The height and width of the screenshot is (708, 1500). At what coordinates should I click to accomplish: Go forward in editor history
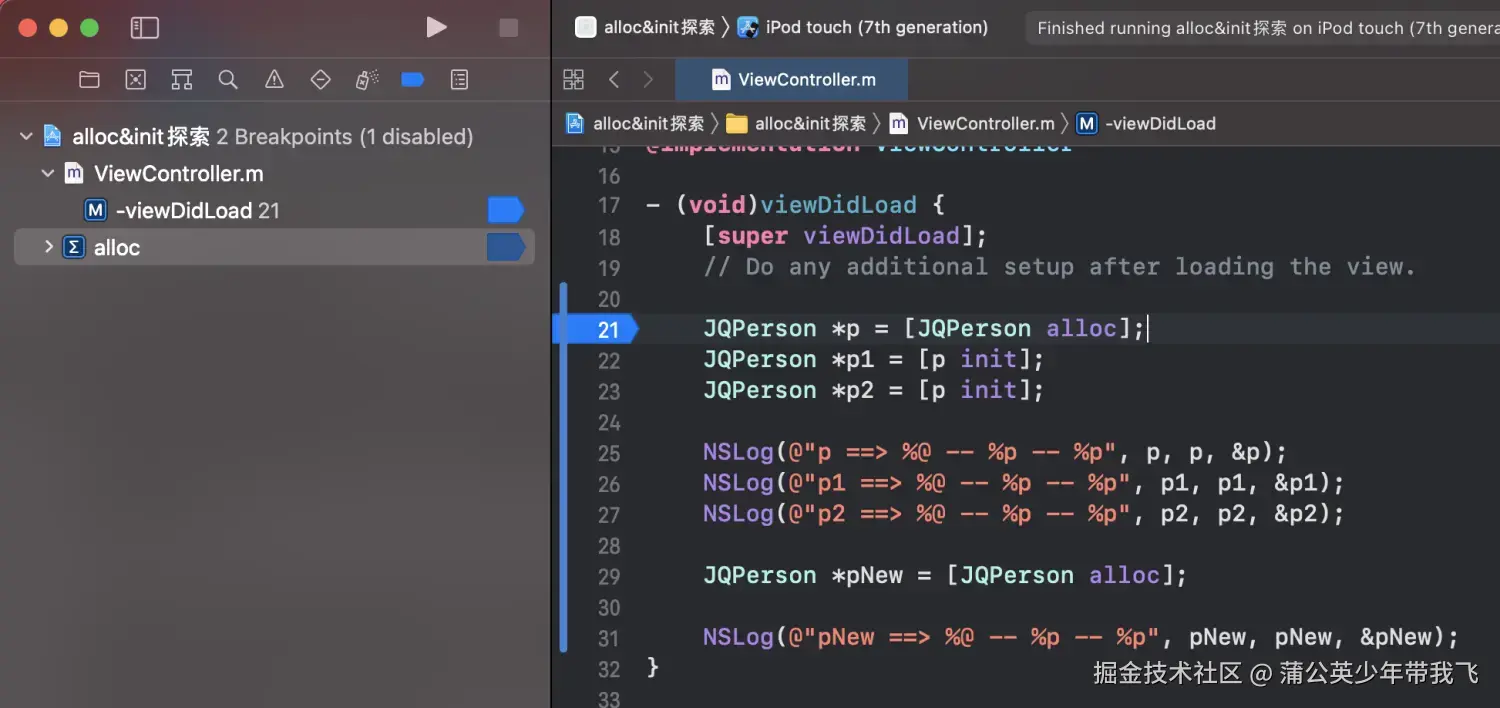(648, 79)
